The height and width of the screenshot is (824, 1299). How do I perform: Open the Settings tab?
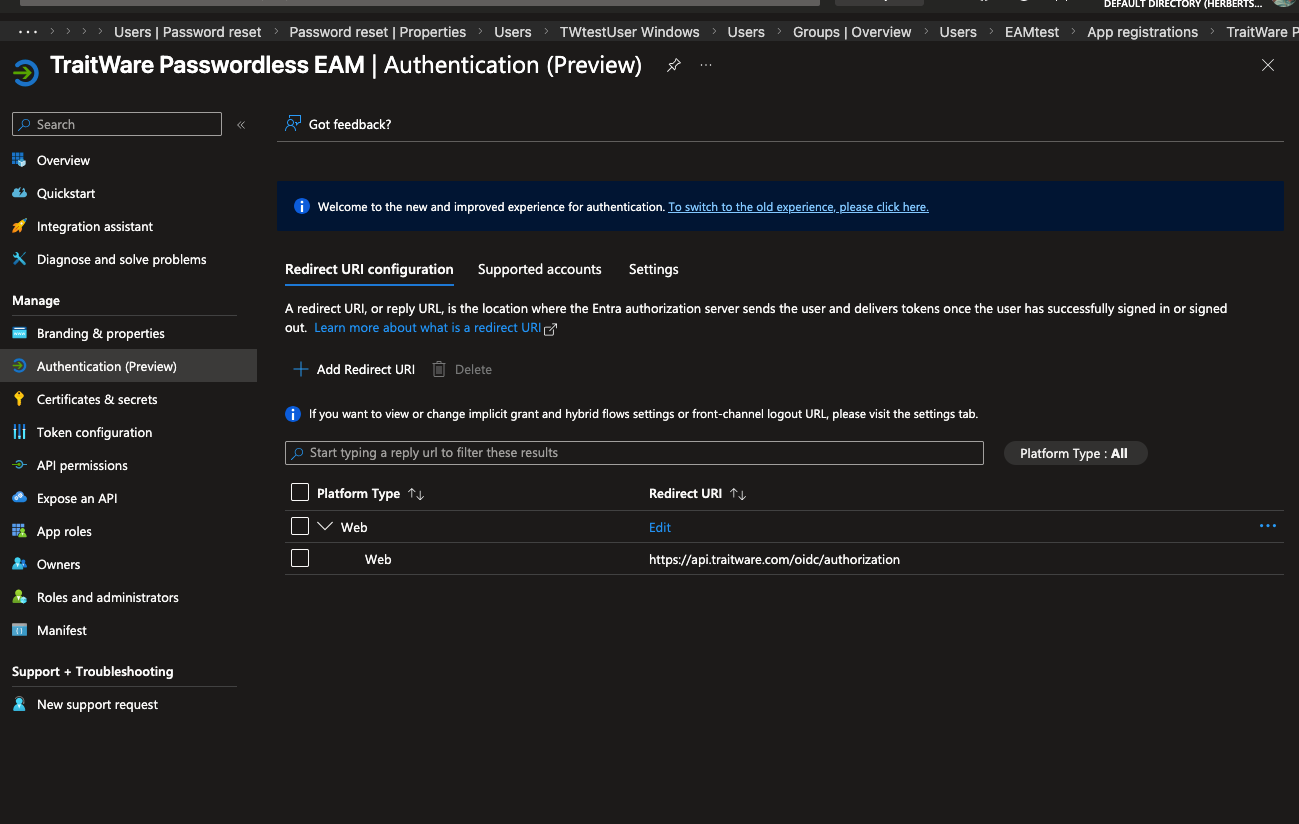pos(654,269)
